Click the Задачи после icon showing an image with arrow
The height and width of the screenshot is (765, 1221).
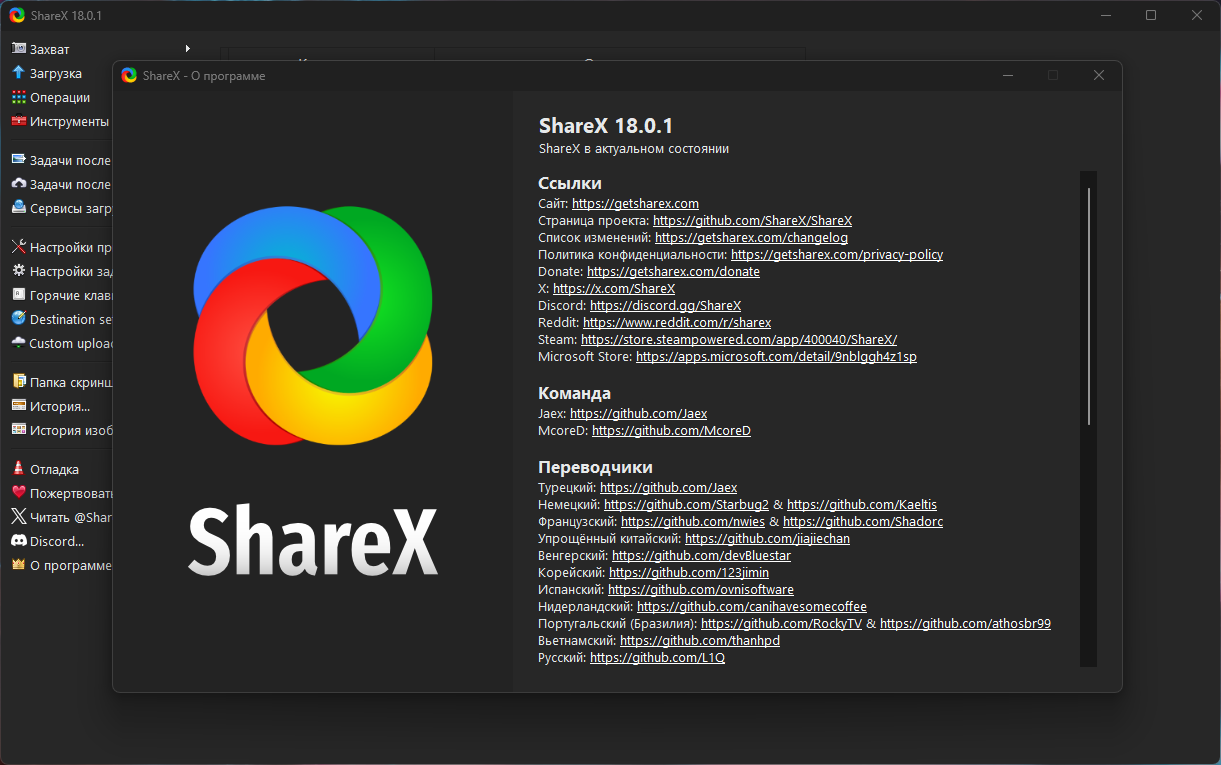coord(18,160)
